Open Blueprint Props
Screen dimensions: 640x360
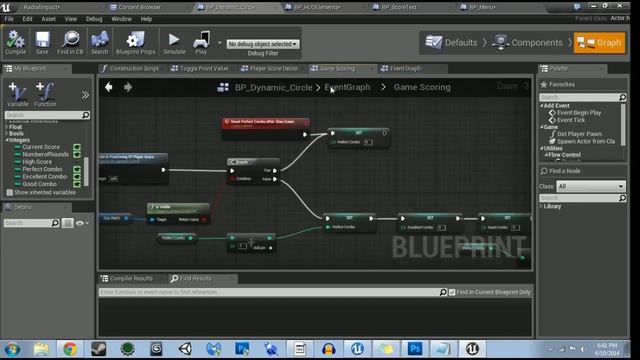click(x=136, y=42)
